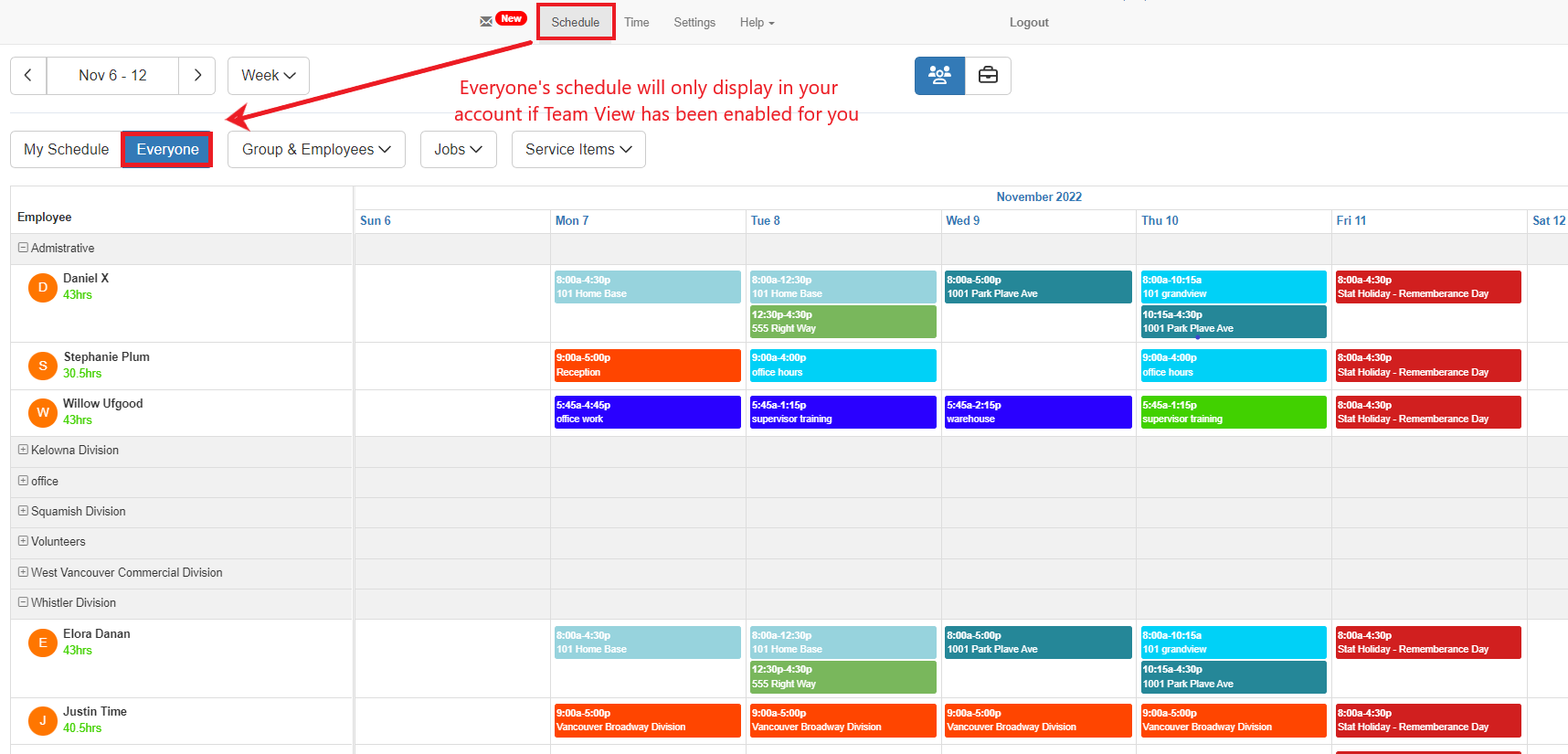Open Justin Time's Wednesday Vancouver Broadway Division shift
The image size is (1568, 754).
(1039, 720)
